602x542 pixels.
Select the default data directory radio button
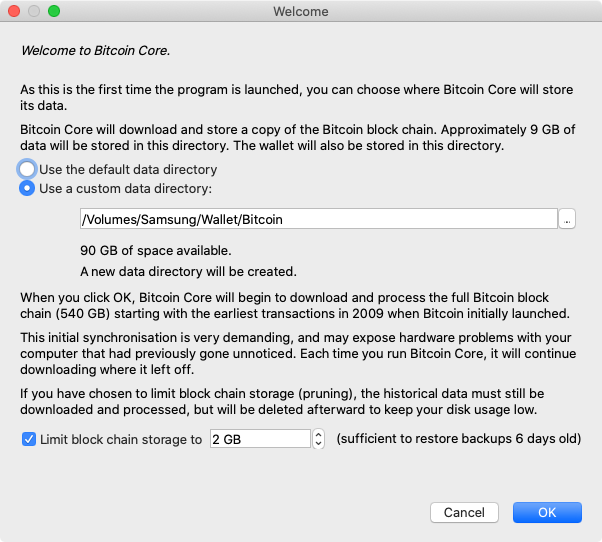(x=27, y=169)
